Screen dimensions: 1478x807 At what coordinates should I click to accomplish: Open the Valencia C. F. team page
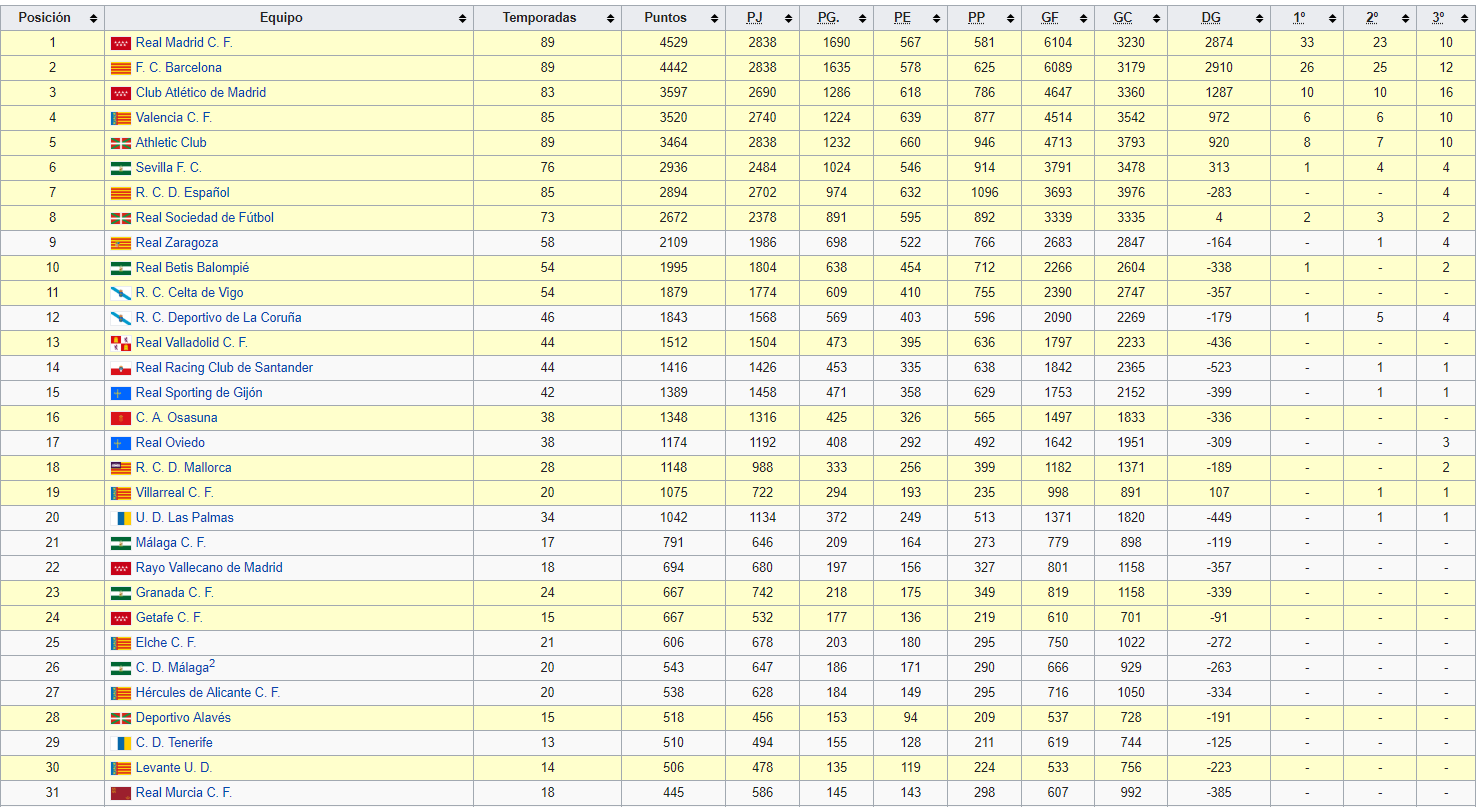point(173,118)
